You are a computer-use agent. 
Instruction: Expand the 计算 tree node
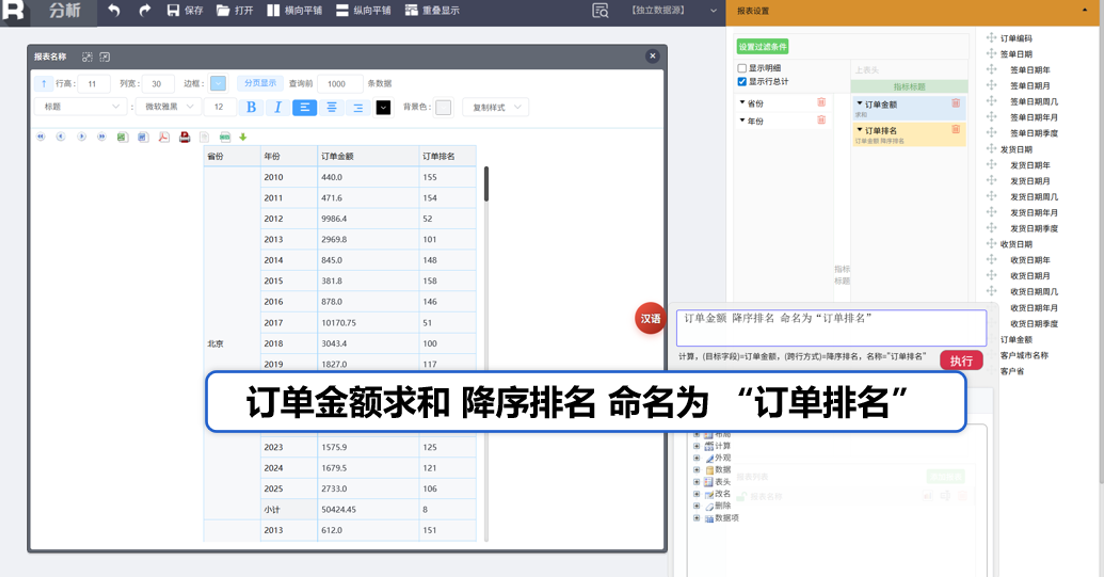696,446
